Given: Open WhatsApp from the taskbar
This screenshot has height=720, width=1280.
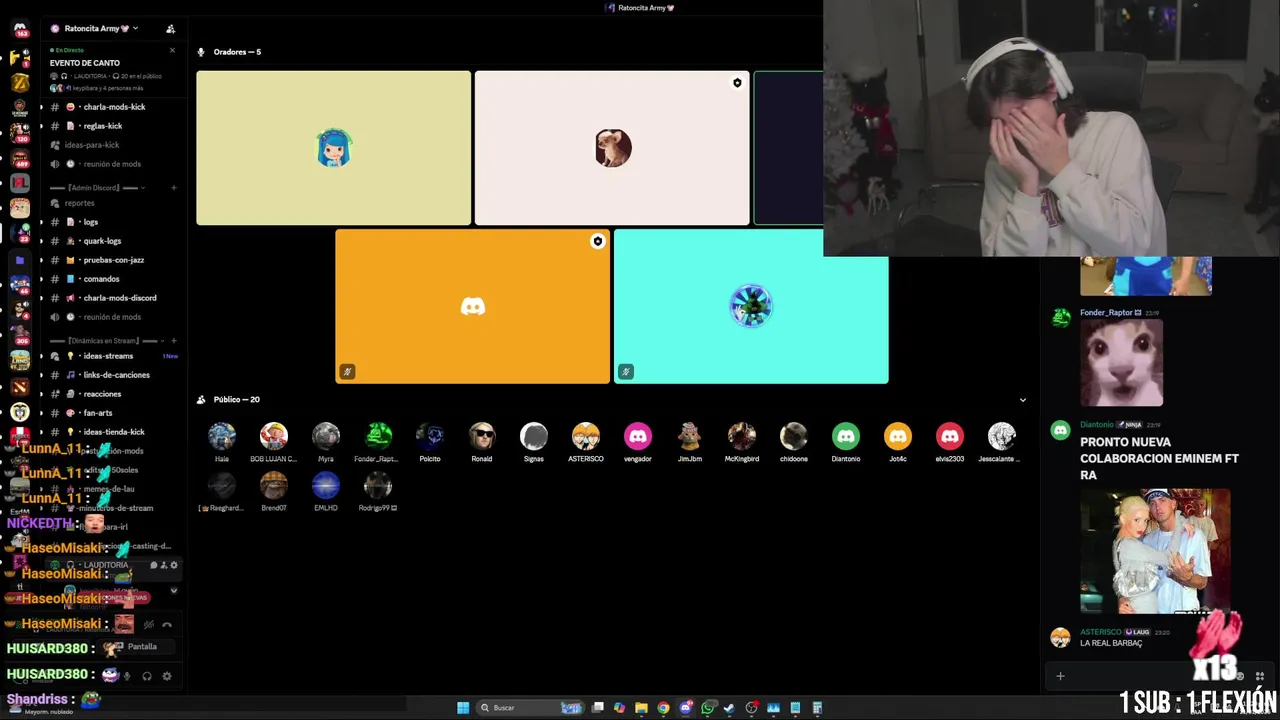Looking at the screenshot, I should point(708,708).
